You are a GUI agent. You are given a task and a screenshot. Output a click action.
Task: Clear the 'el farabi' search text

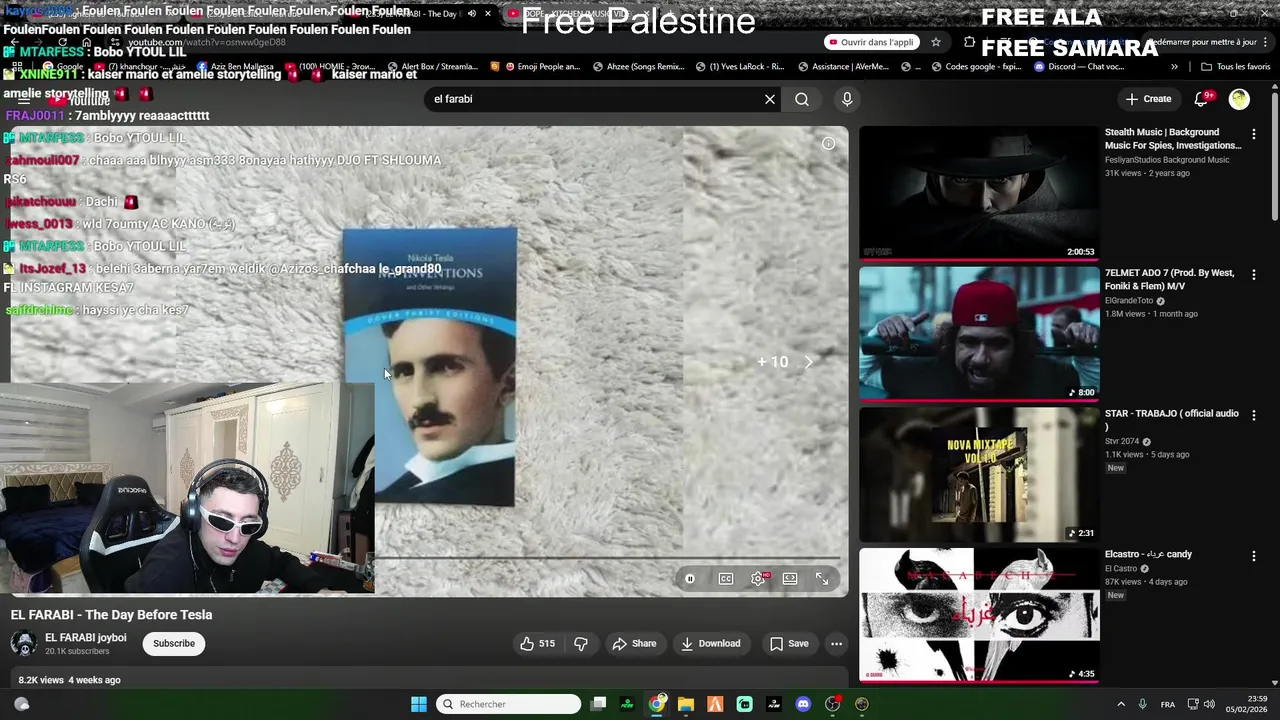[770, 100]
